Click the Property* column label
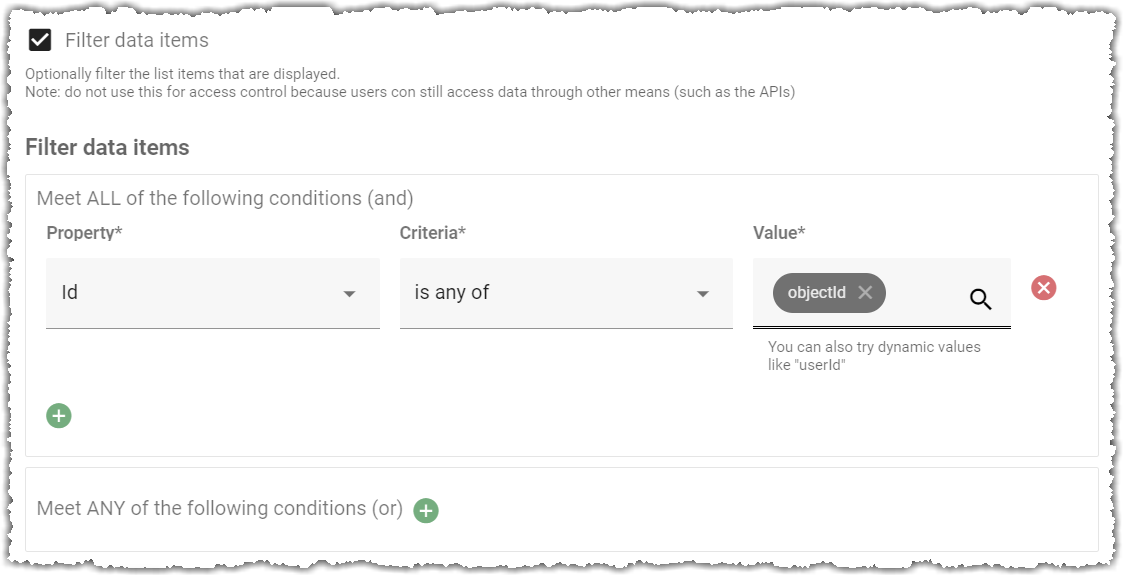The height and width of the screenshot is (576, 1124). click(x=85, y=233)
